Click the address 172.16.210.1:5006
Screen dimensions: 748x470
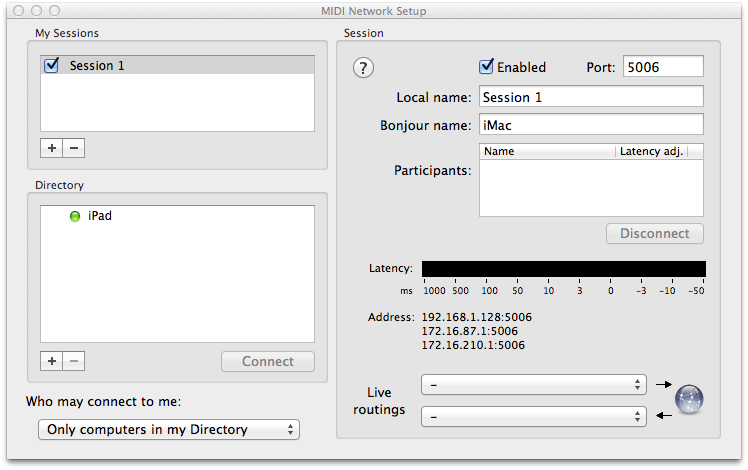click(x=473, y=345)
